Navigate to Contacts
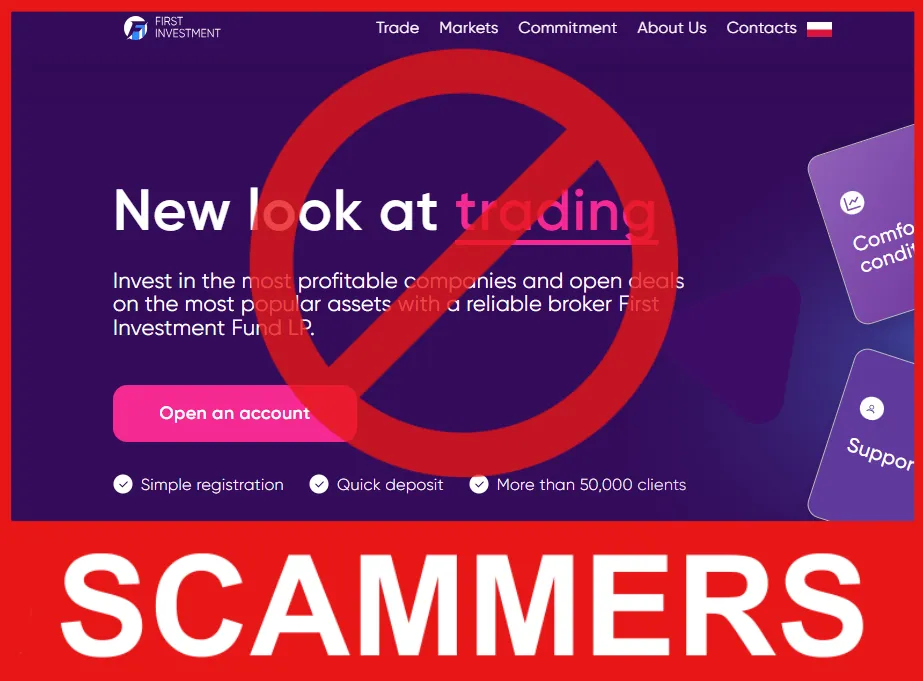Viewport: 923px width, 681px height. tap(761, 28)
